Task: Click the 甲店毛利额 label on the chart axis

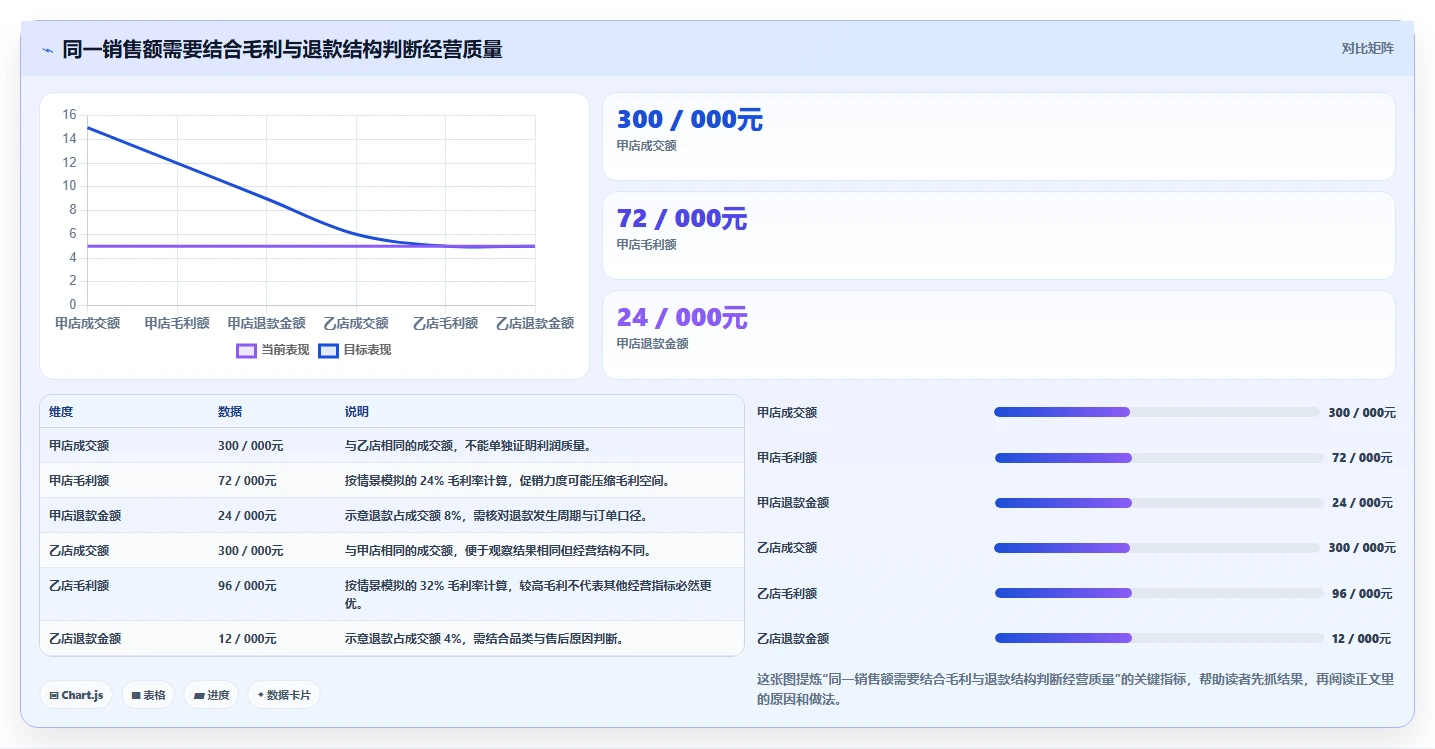Action: [177, 323]
